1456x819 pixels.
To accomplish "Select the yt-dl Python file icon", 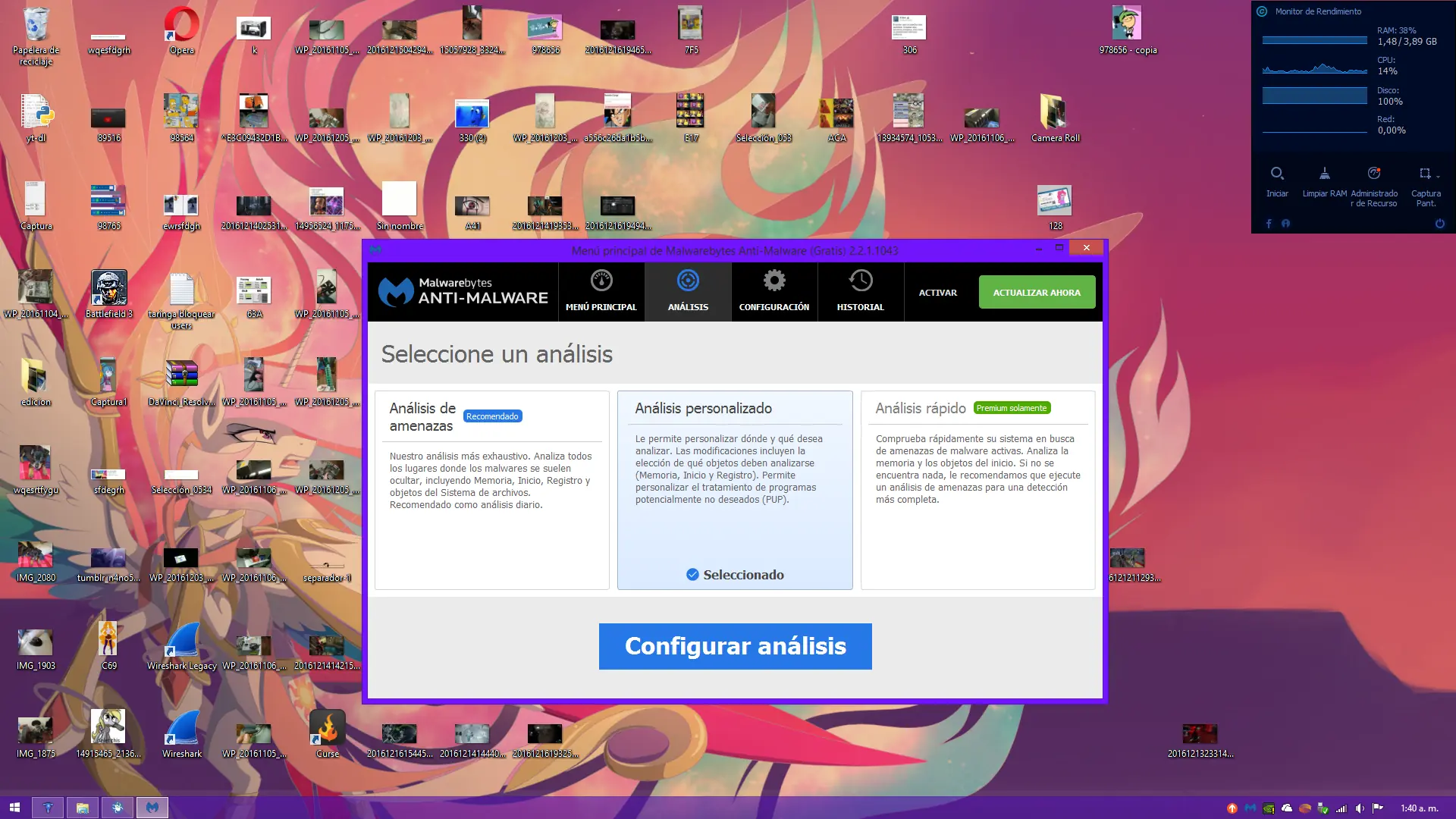I will click(x=36, y=118).
